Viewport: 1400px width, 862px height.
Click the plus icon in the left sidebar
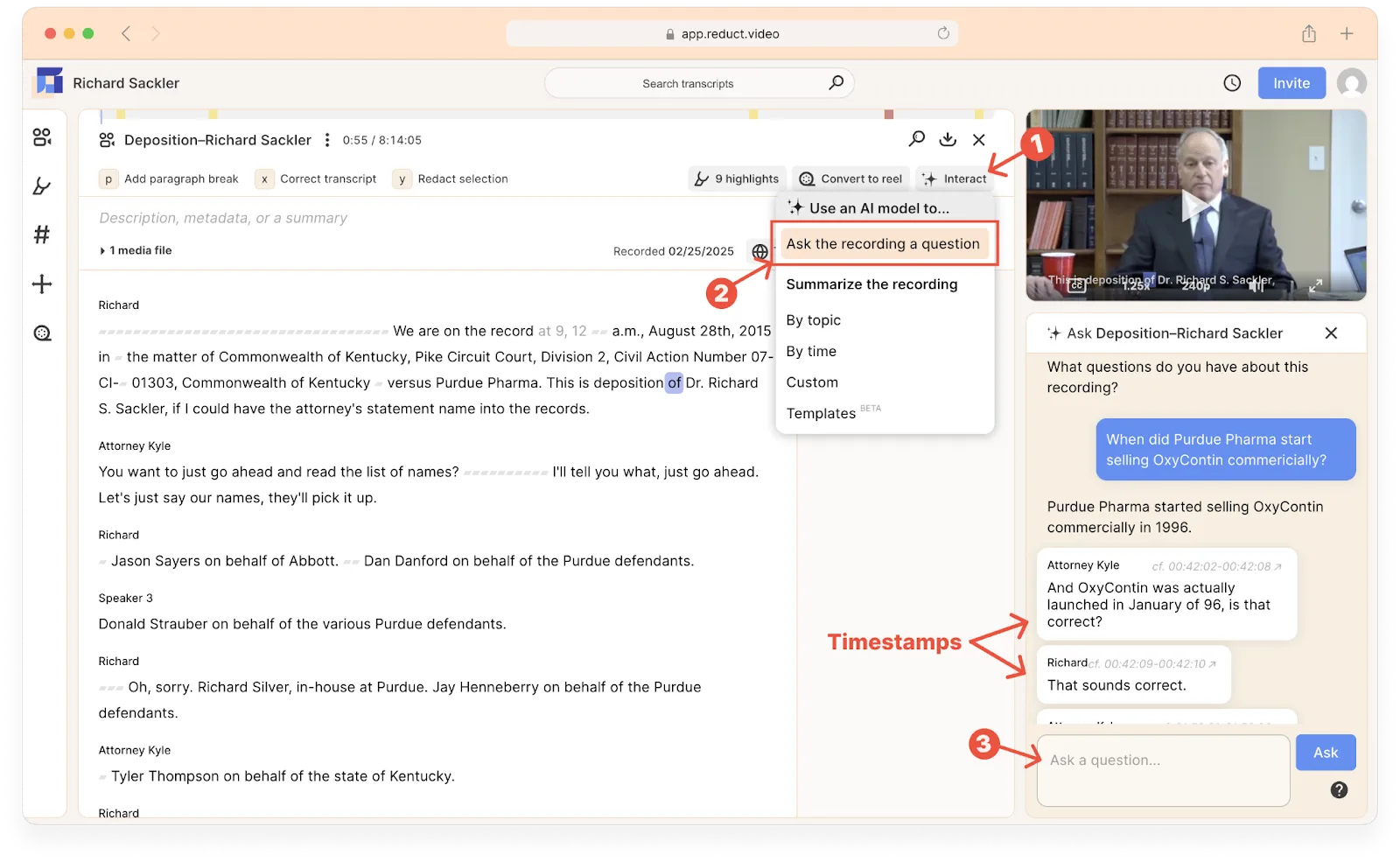point(42,284)
